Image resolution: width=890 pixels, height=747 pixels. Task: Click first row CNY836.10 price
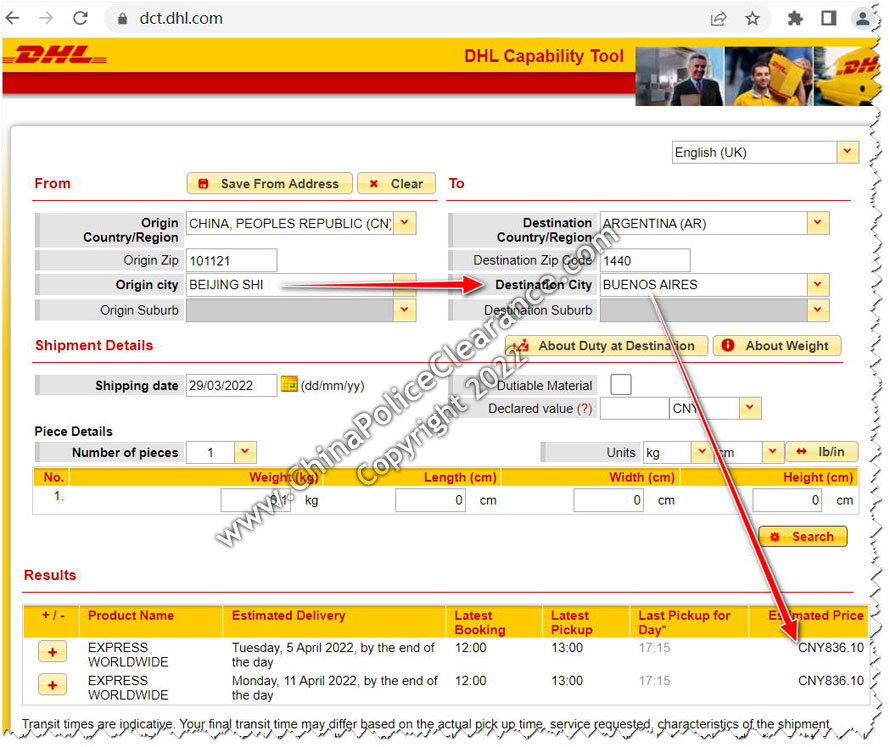831,648
